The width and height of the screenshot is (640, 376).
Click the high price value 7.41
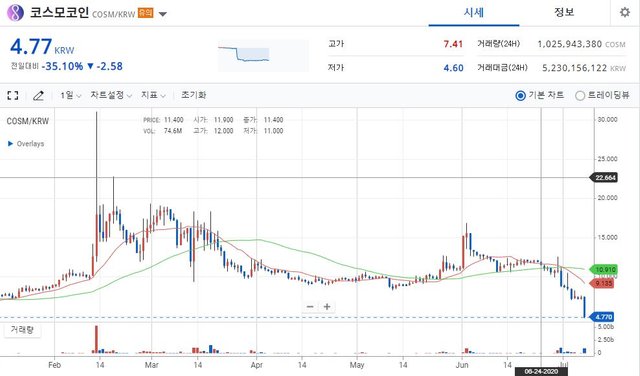[x=453, y=44]
